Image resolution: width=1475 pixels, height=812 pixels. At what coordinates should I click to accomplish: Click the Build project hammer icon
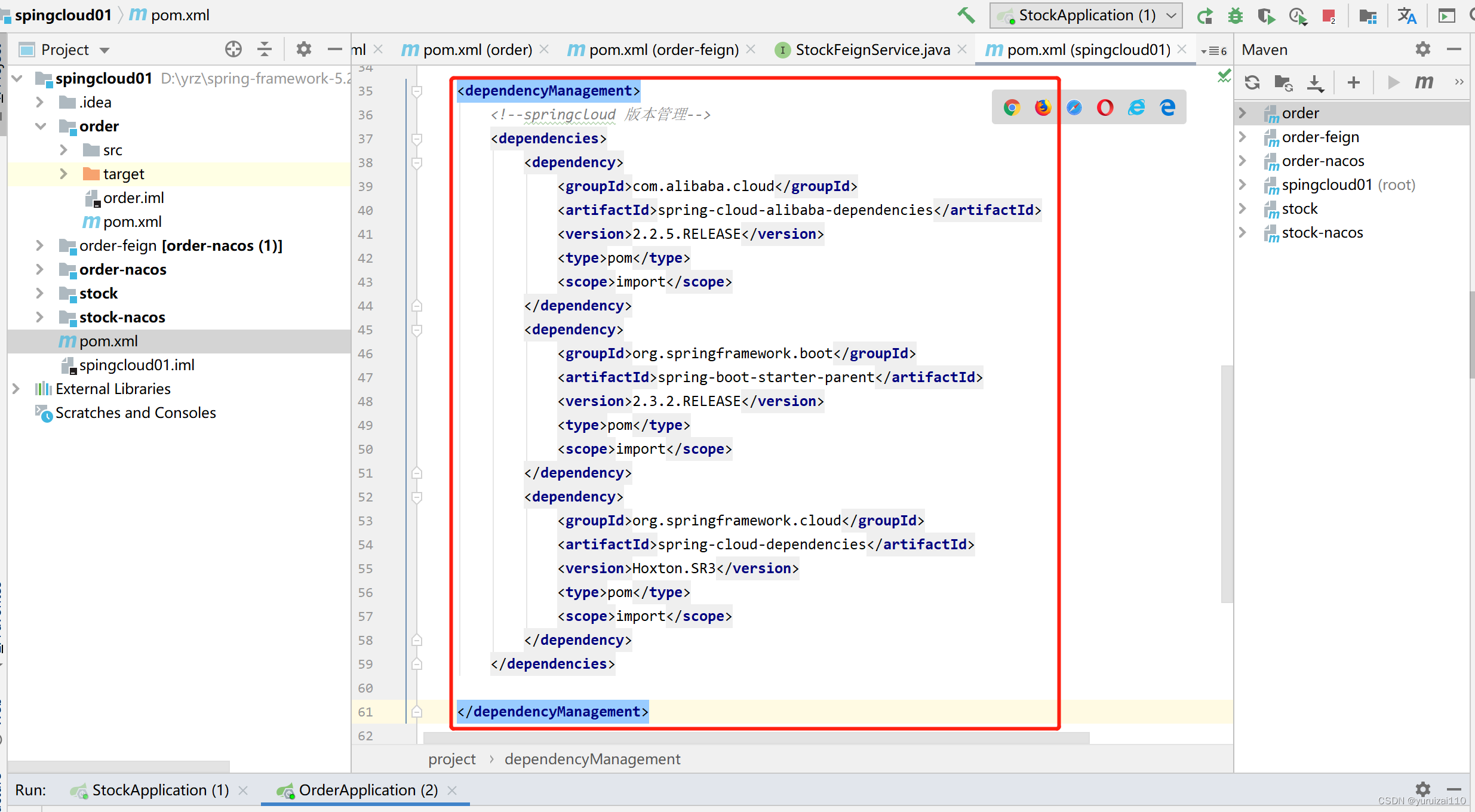pos(966,15)
